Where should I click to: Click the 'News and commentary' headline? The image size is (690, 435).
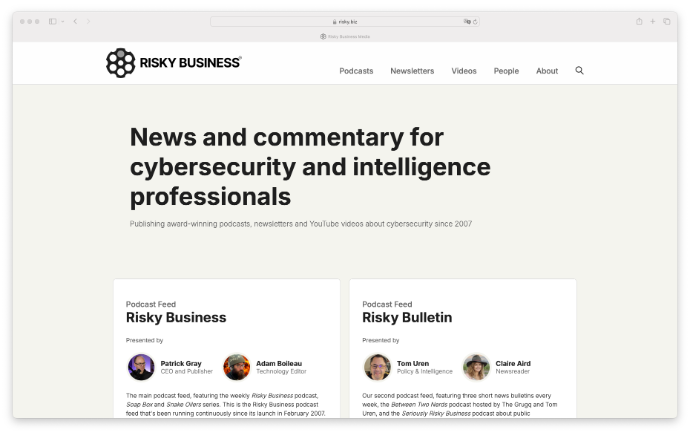[x=310, y=167]
